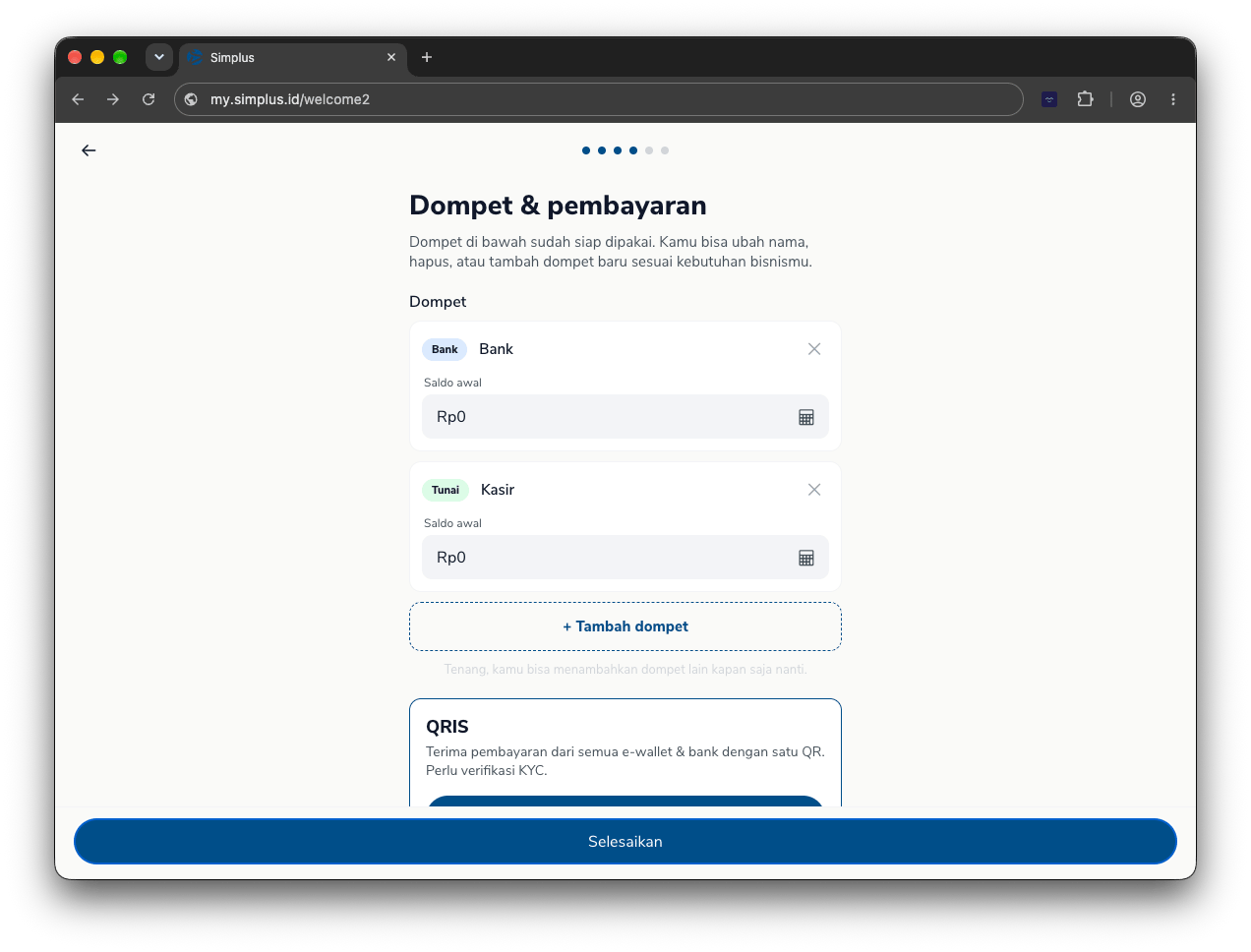Close the Simplus tab

point(391,57)
